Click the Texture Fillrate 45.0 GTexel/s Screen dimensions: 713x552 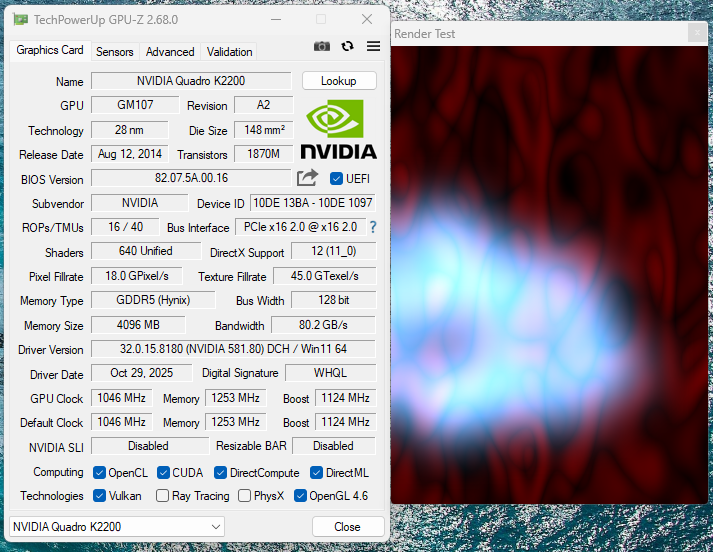click(x=324, y=276)
